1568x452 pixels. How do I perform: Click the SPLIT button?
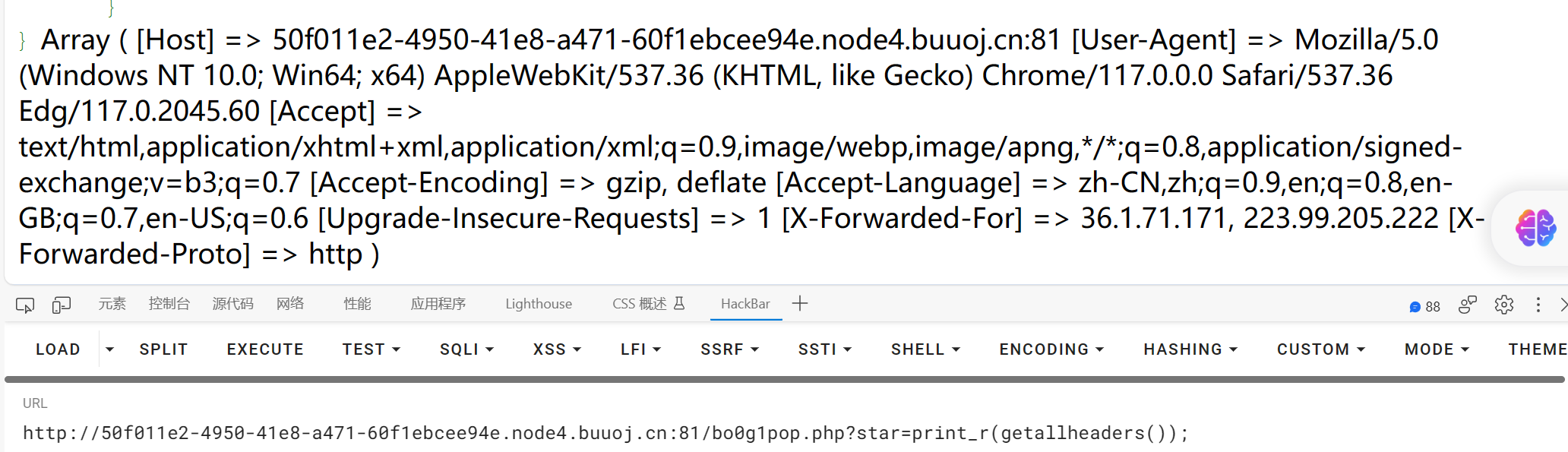(163, 349)
